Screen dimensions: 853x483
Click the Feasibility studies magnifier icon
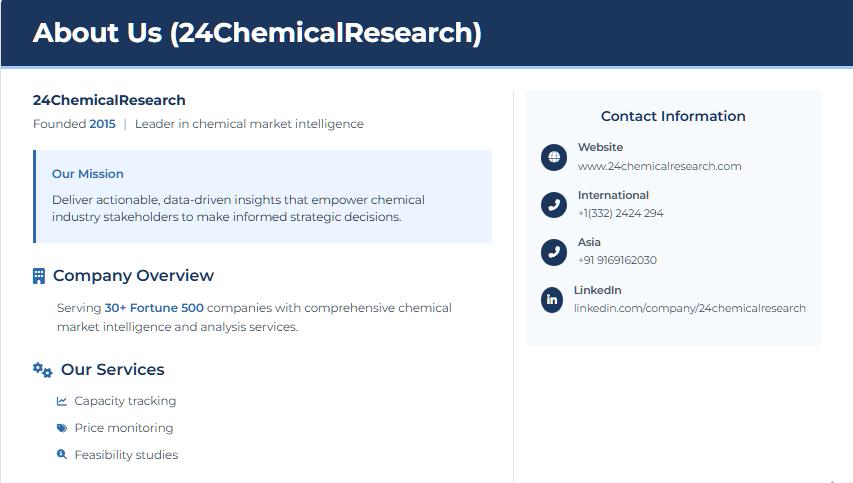[62, 455]
